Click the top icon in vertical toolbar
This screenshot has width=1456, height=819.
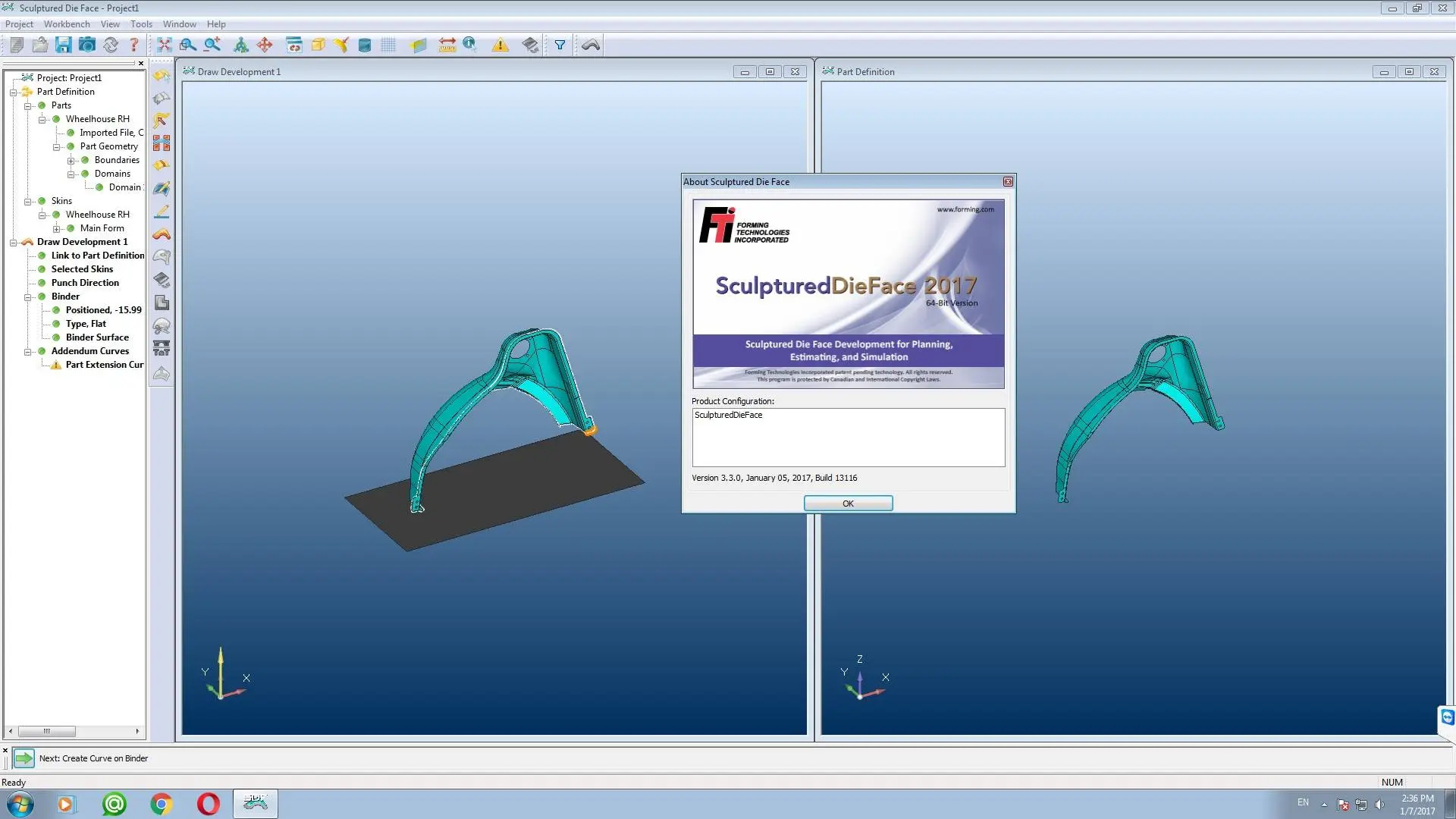(162, 76)
